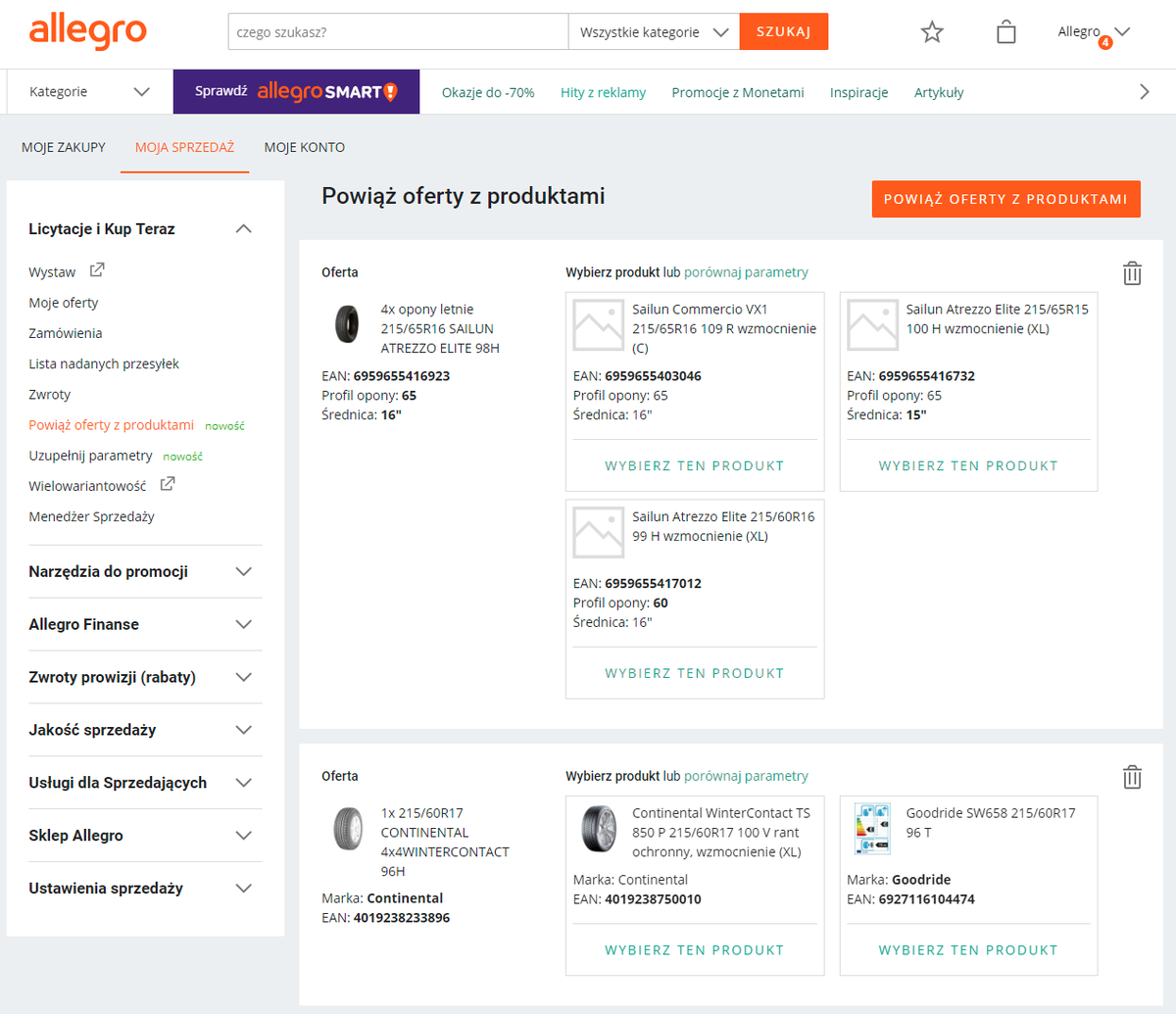The width and height of the screenshot is (1176, 1014).
Task: Click the offer EAN 6959655416923
Action: tap(402, 376)
